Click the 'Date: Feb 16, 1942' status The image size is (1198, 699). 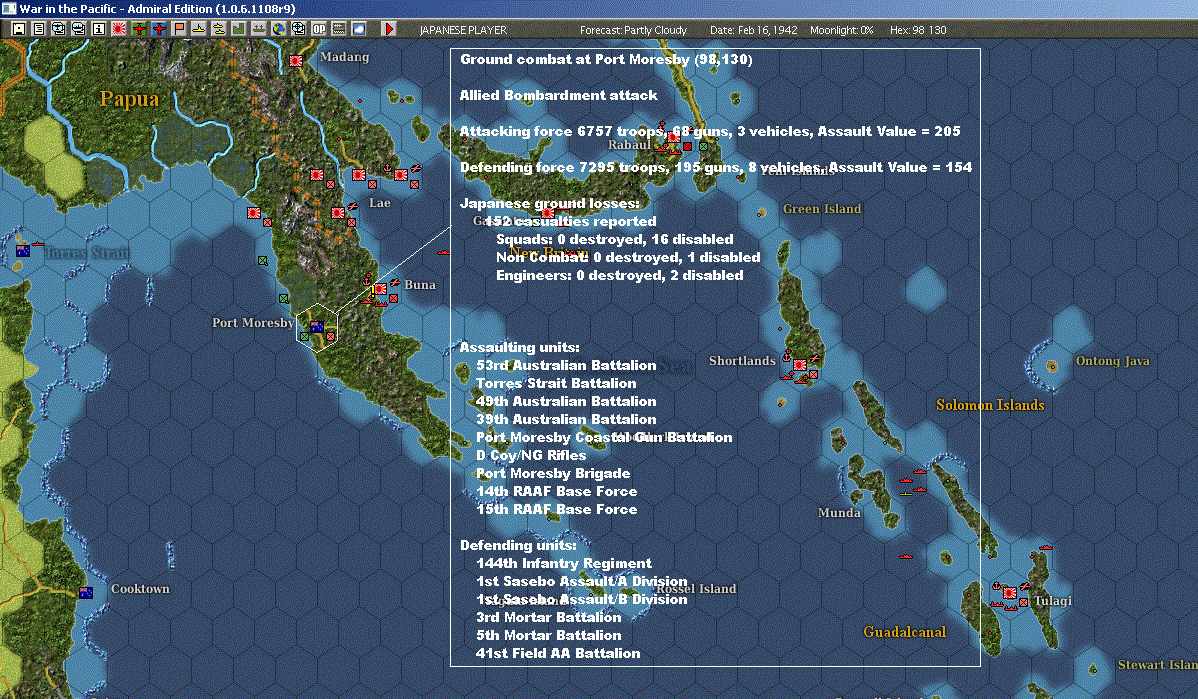point(753,30)
